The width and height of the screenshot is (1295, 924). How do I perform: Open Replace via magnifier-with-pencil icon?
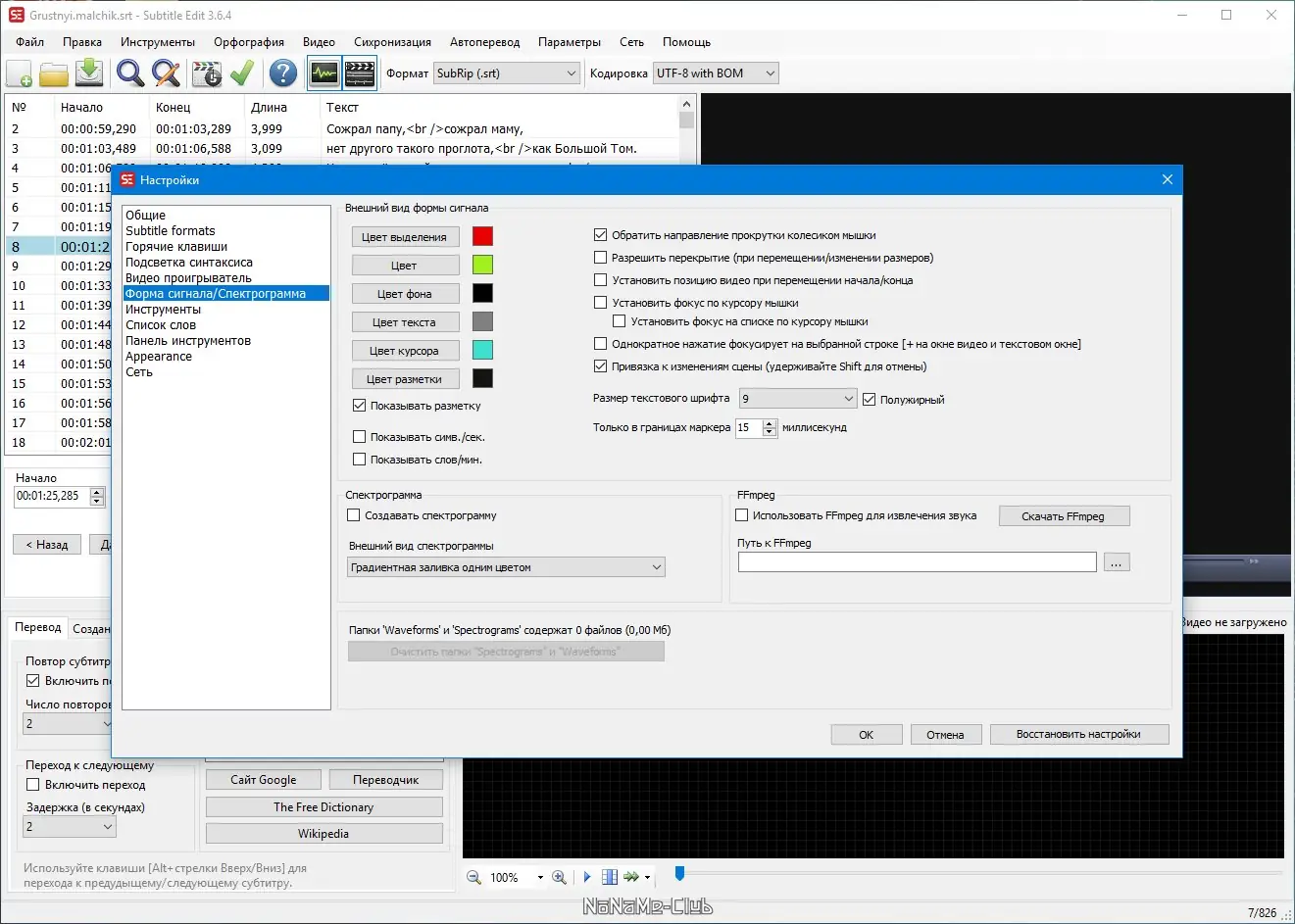click(166, 73)
